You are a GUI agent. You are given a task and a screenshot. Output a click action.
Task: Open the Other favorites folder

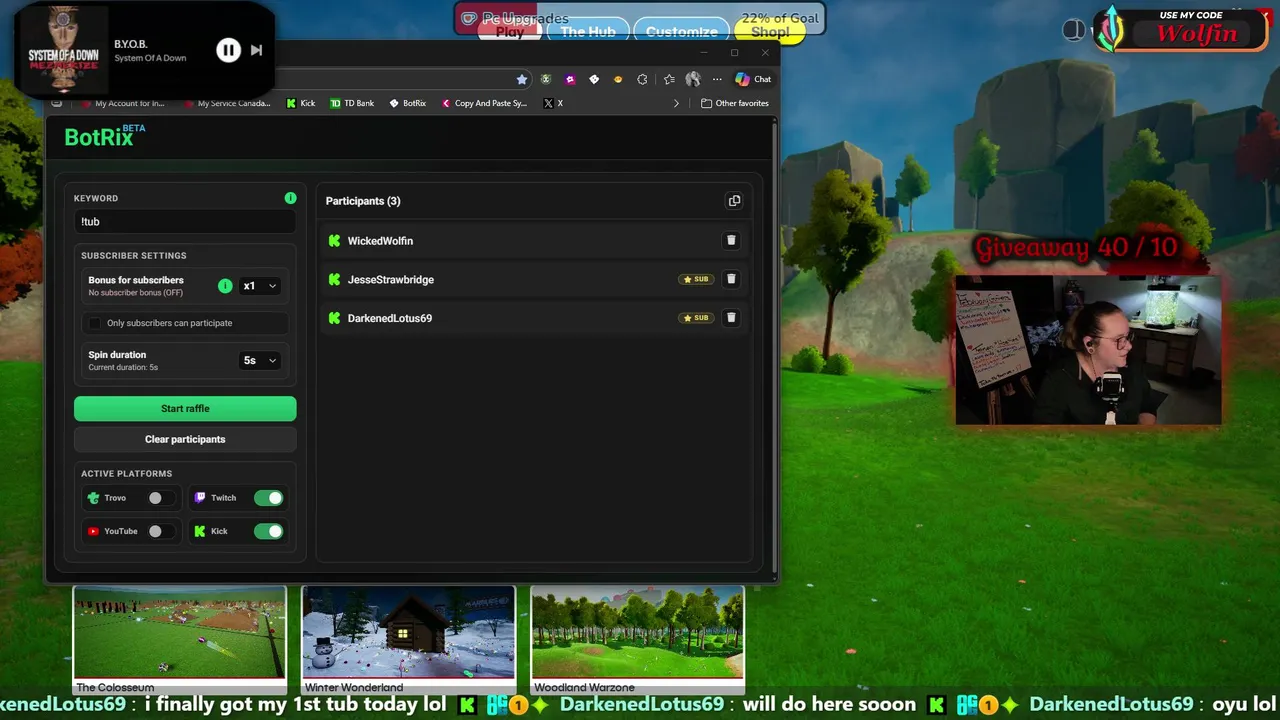tap(735, 103)
